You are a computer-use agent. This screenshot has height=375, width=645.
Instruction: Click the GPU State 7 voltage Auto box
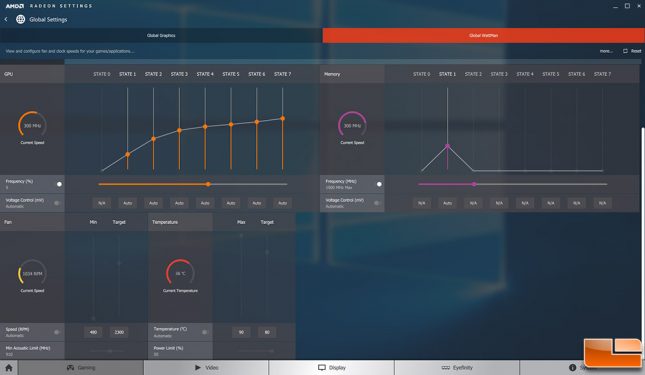[x=283, y=203]
